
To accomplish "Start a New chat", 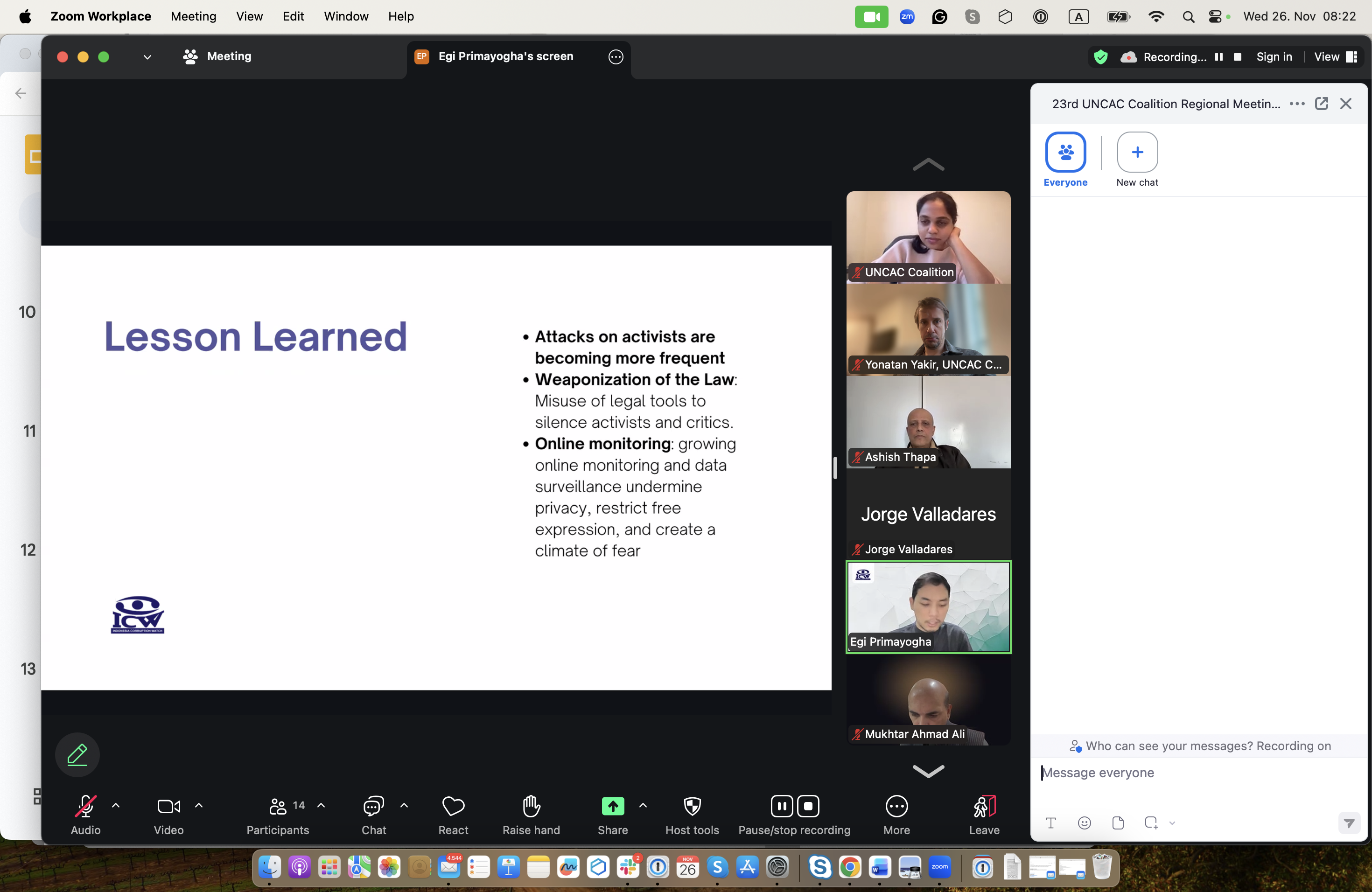I will (x=1137, y=153).
